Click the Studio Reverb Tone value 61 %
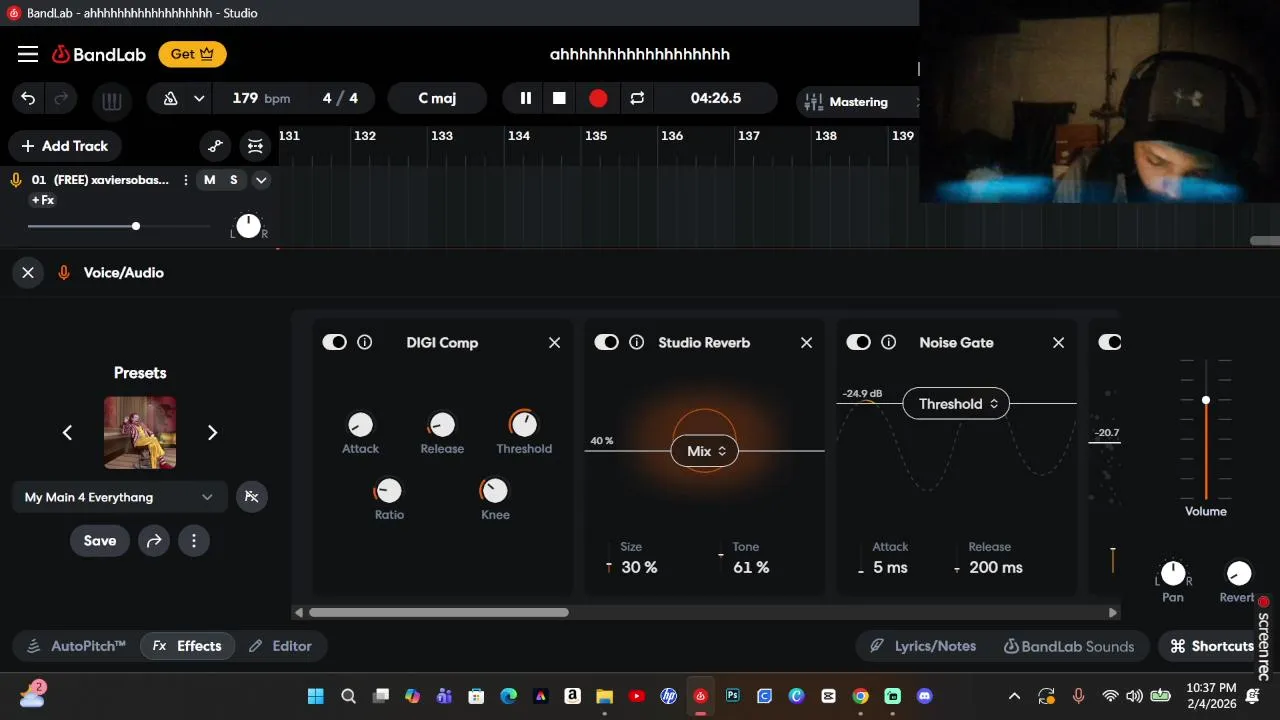Image resolution: width=1280 pixels, height=720 pixels. click(751, 567)
